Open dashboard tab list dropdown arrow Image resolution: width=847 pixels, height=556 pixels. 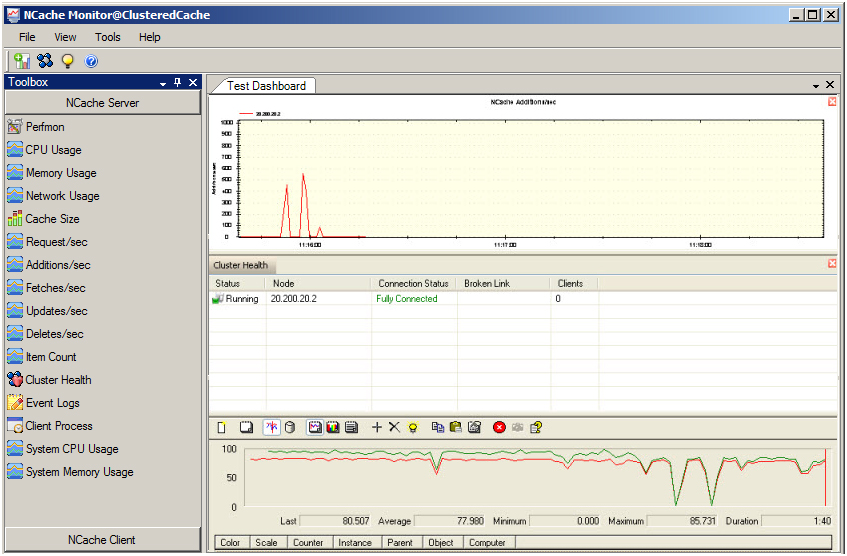point(816,86)
